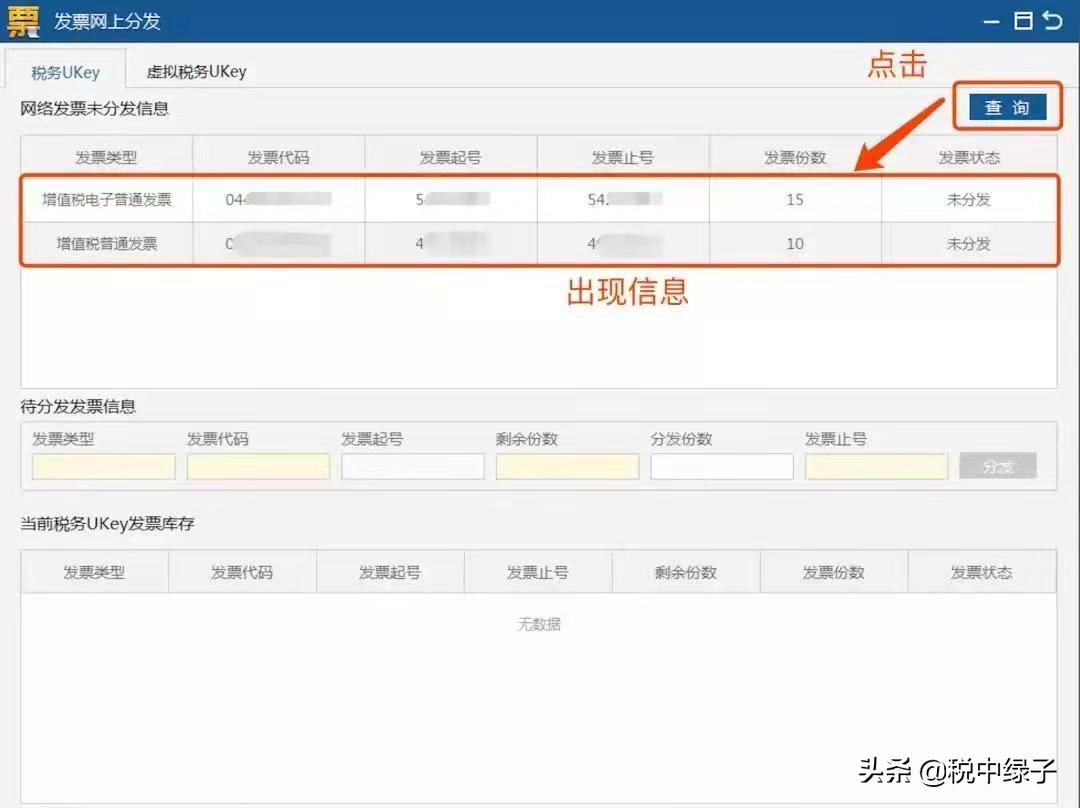Click the 发票代码 input field
1080x808 pixels.
258,465
